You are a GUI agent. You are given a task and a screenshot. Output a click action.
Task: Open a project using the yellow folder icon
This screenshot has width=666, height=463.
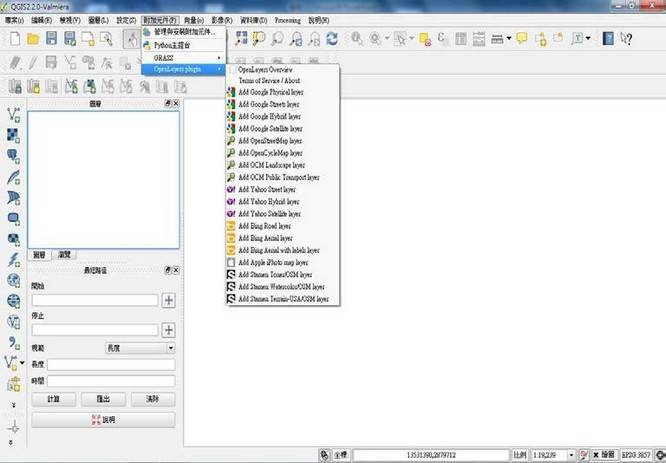click(x=33, y=39)
